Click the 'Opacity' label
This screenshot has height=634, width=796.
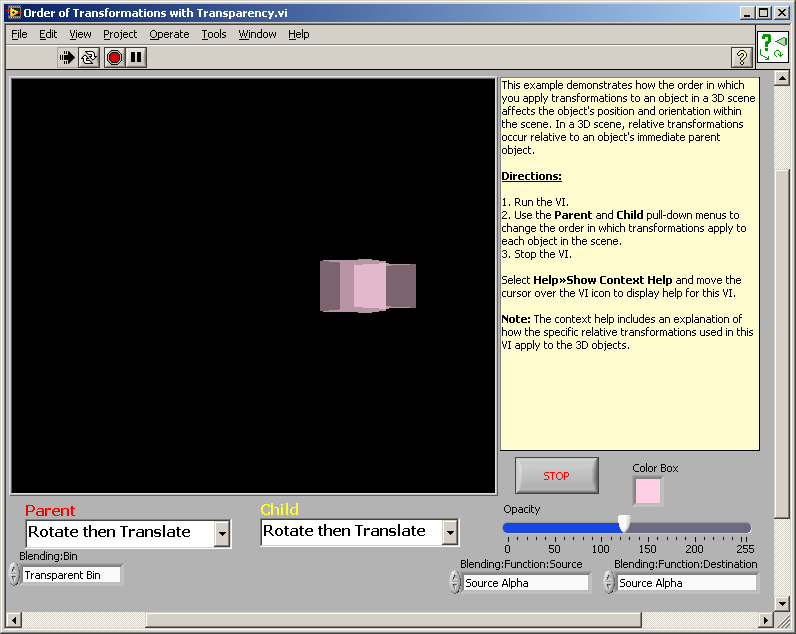[x=521, y=509]
